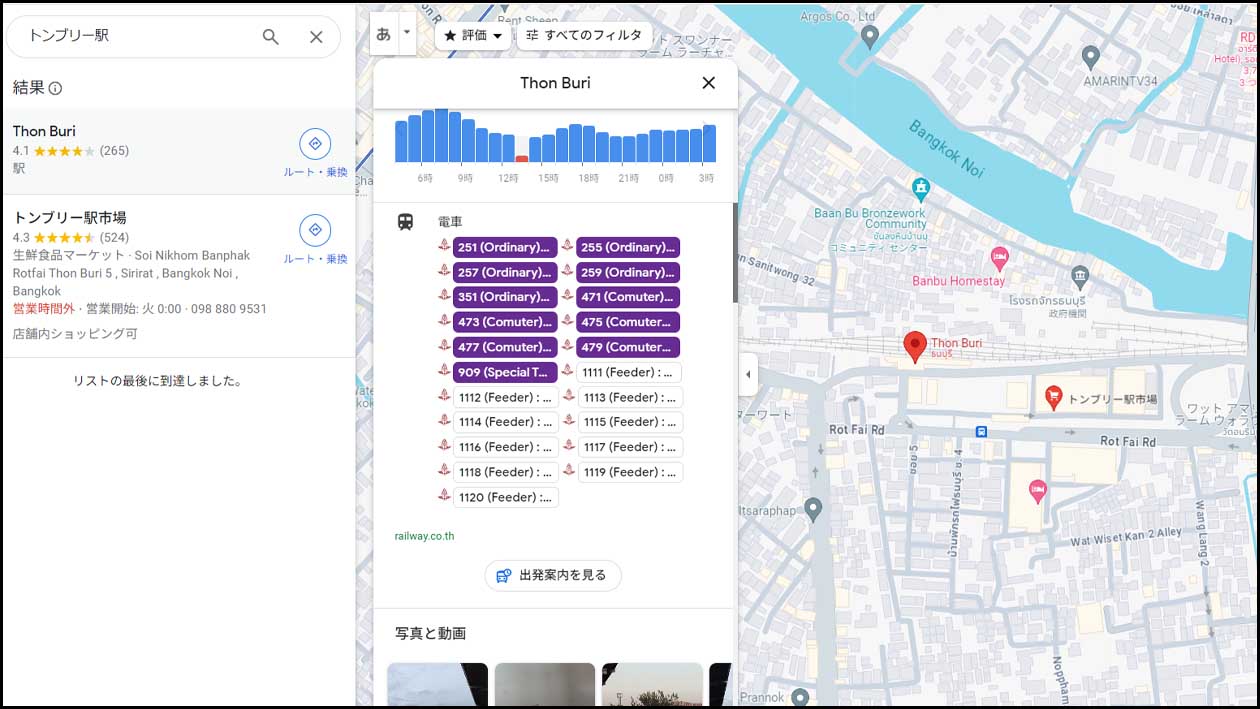Click the Baan Bu Bronzework Community marker

(921, 188)
